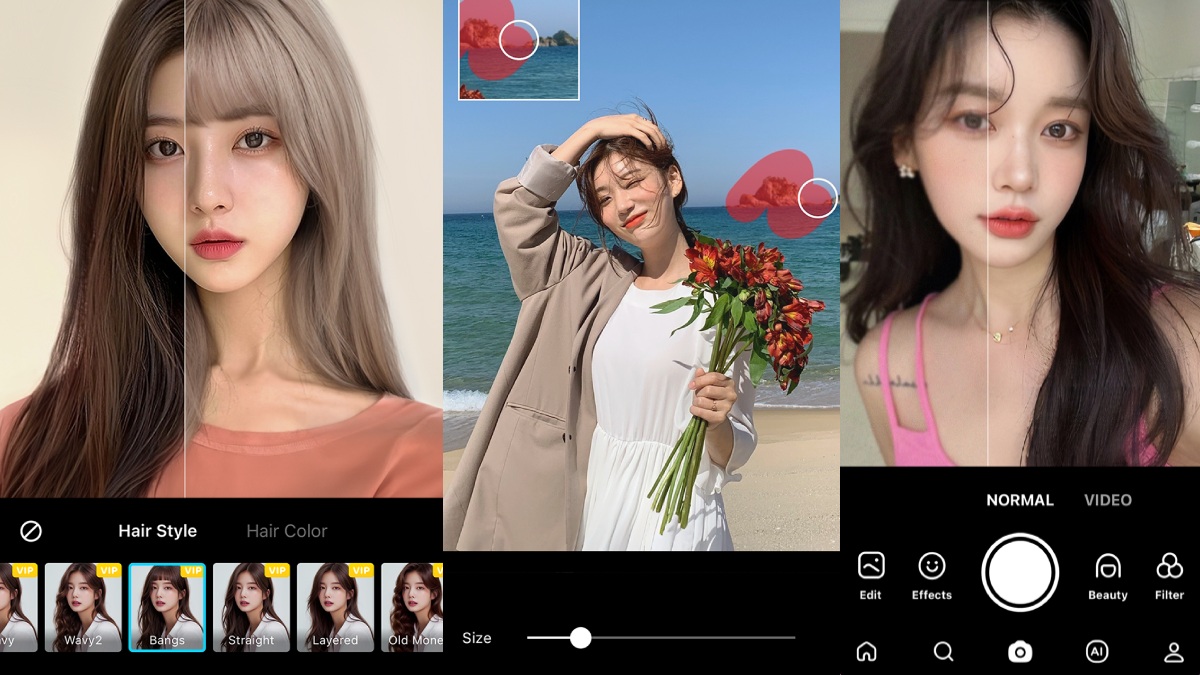1200x675 pixels.
Task: Open the Search magnifier icon
Action: click(x=943, y=652)
